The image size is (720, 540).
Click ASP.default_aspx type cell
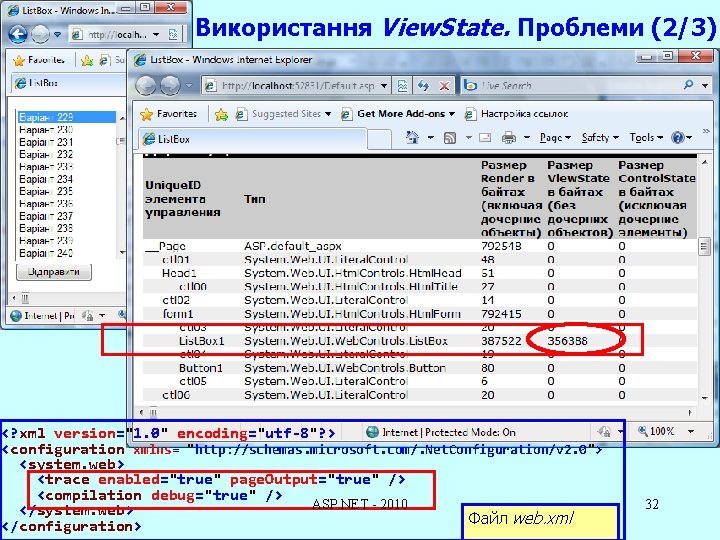coord(293,246)
